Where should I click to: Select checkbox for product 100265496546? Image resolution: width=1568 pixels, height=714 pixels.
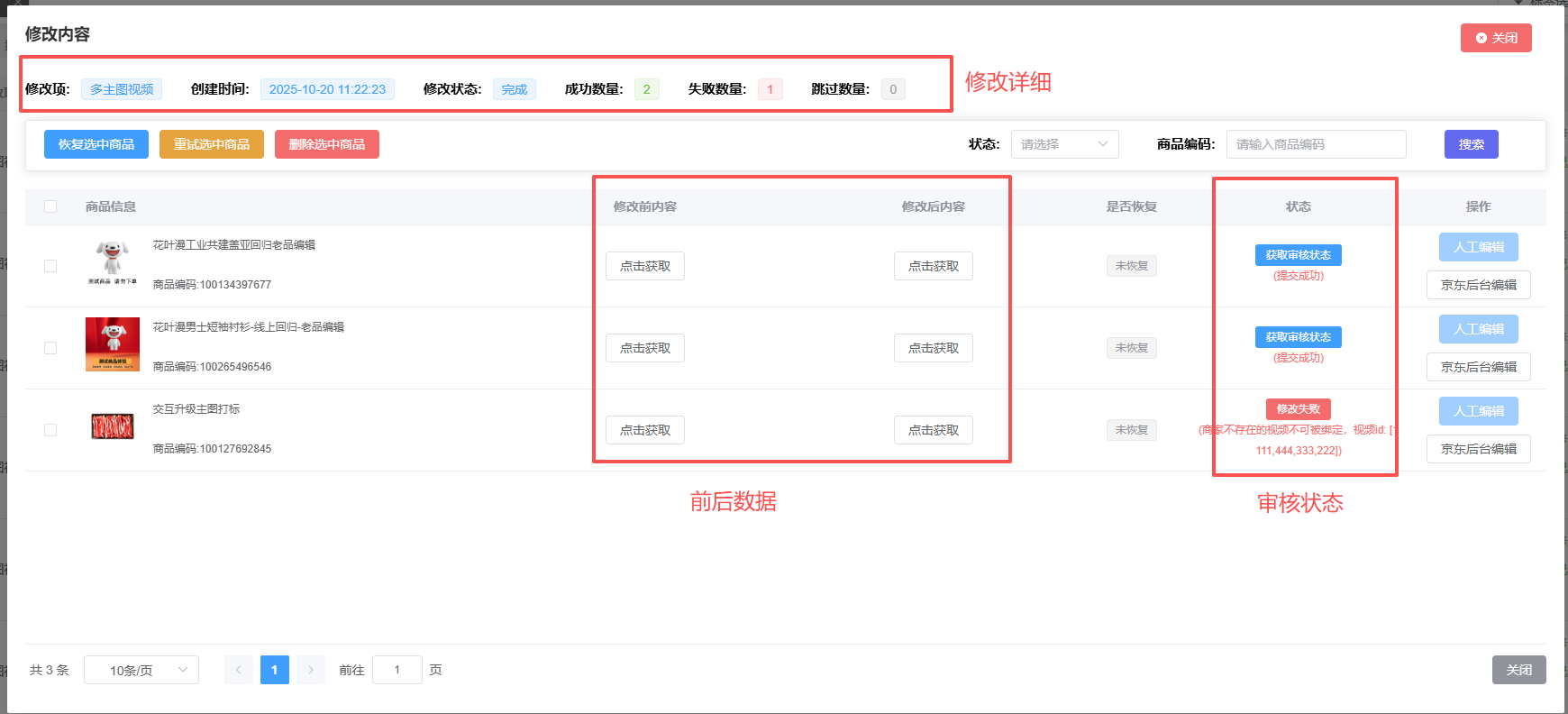pos(50,348)
